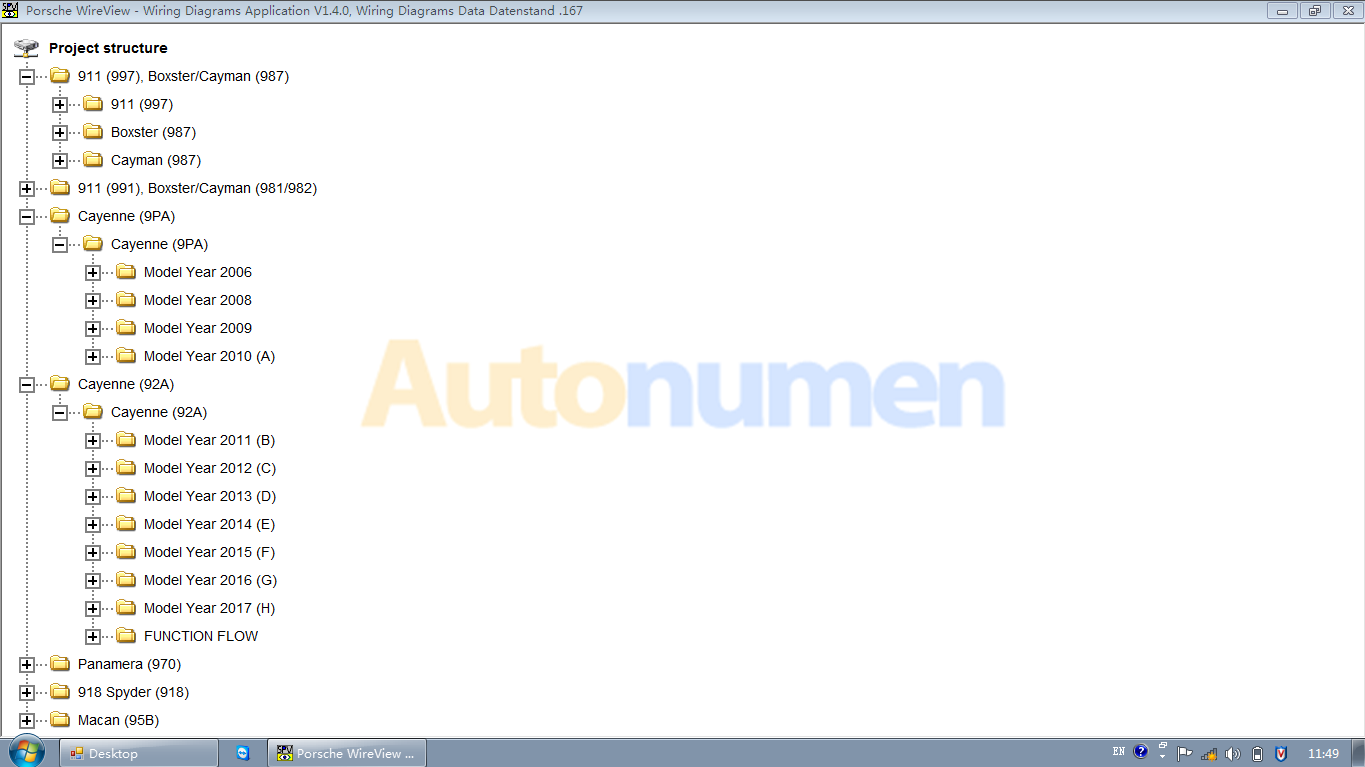
Task: Open the network signal tray icon
Action: point(1209,754)
